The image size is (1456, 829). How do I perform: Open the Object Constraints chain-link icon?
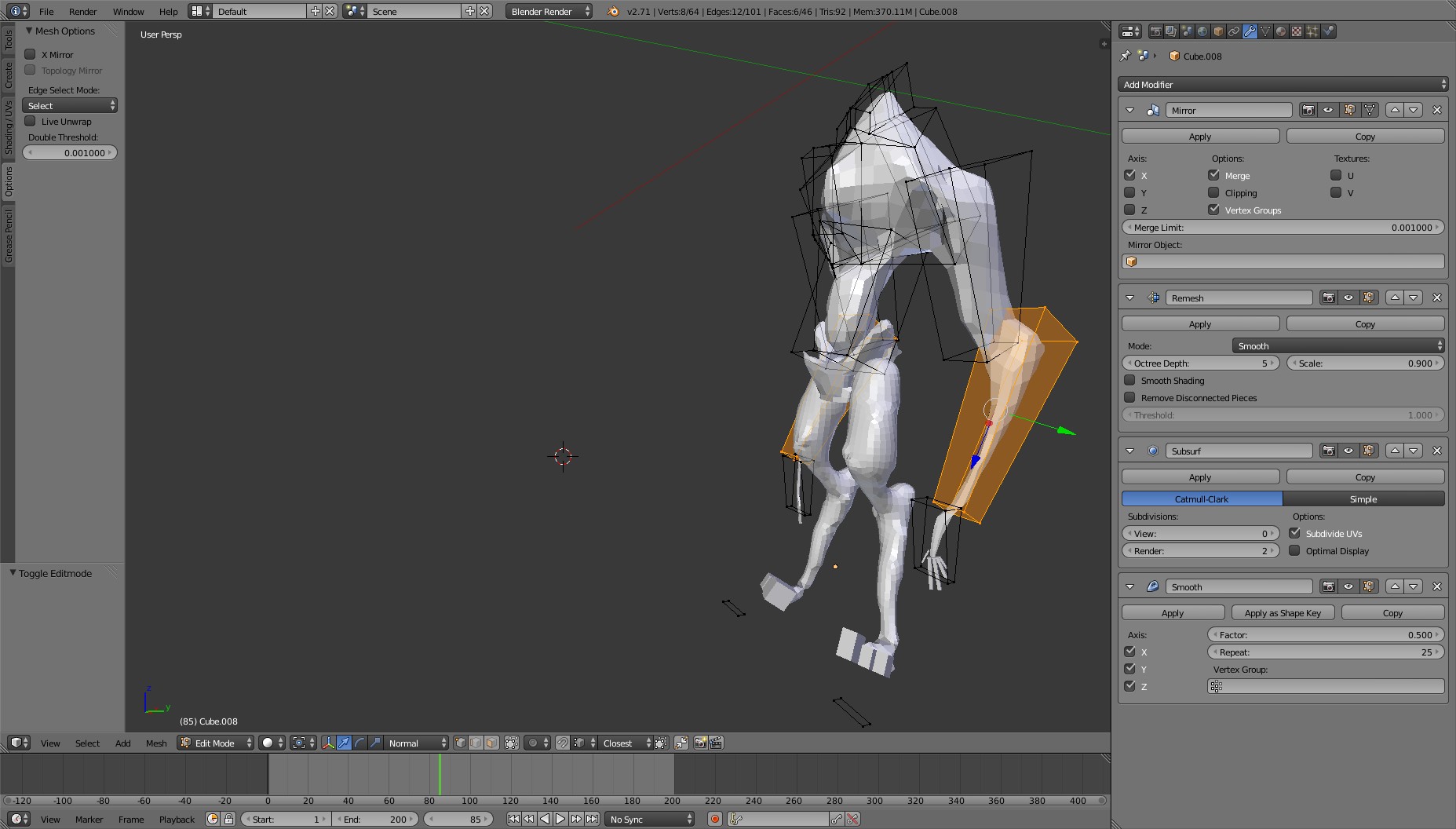[1234, 31]
